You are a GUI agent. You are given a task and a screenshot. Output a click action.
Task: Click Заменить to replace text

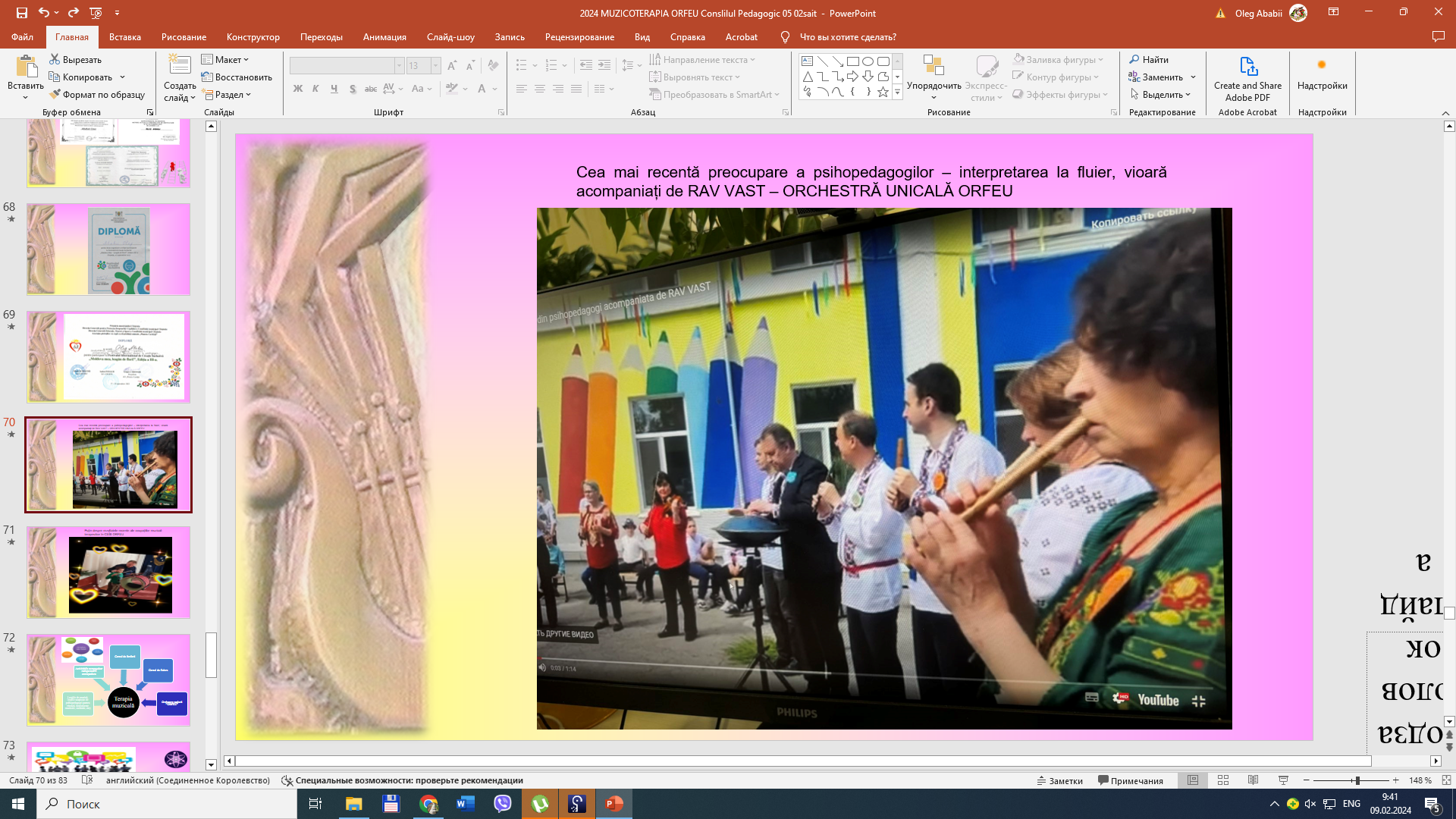click(1155, 77)
